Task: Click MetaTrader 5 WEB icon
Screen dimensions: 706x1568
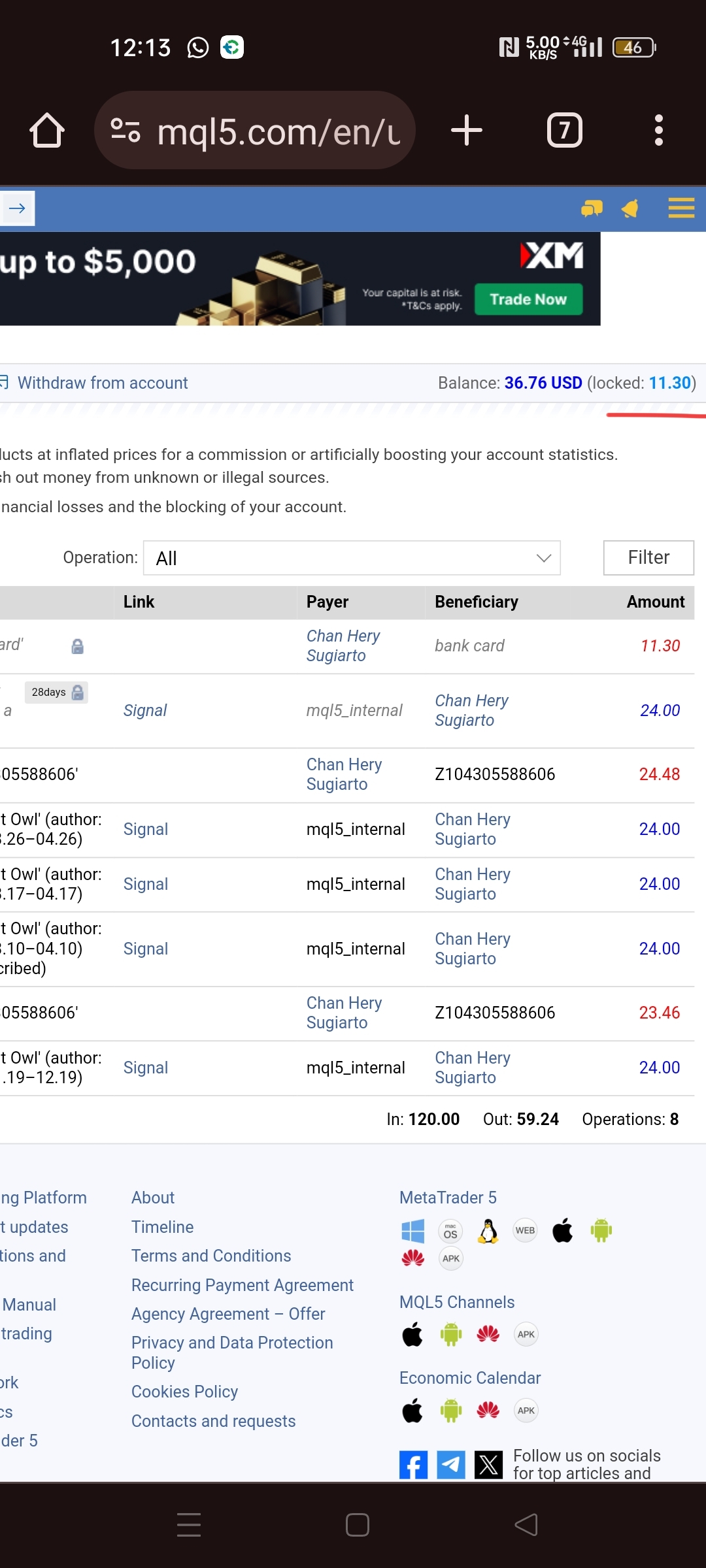Action: pyautogui.click(x=525, y=1231)
